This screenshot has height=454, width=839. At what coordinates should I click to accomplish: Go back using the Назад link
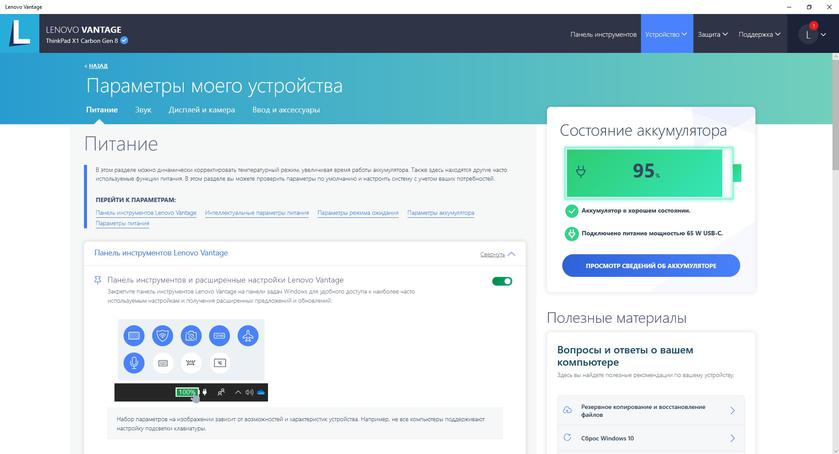[96, 66]
